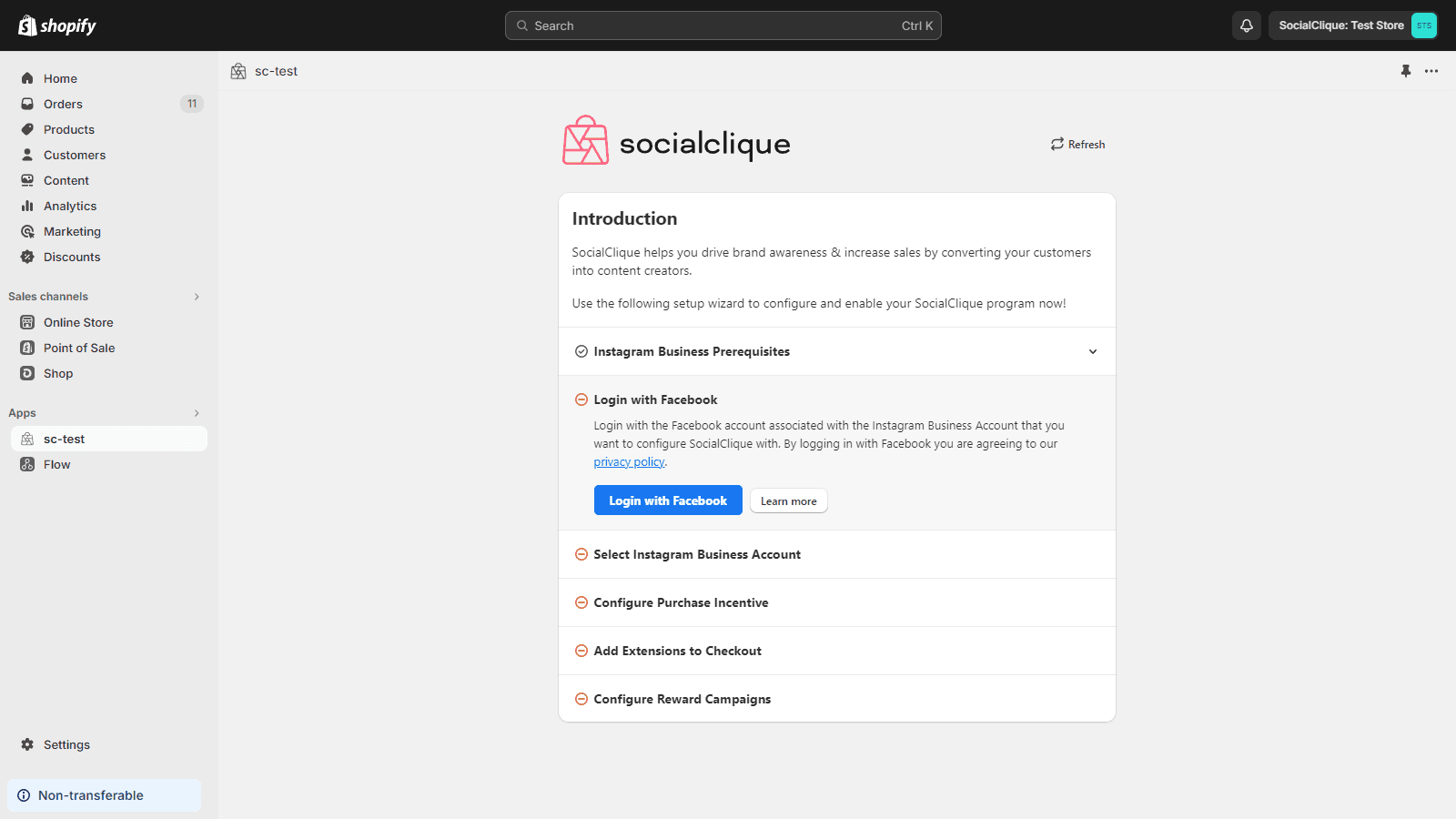Open Configure Purchase Incentive step
This screenshot has width=1456, height=819.
(x=681, y=602)
